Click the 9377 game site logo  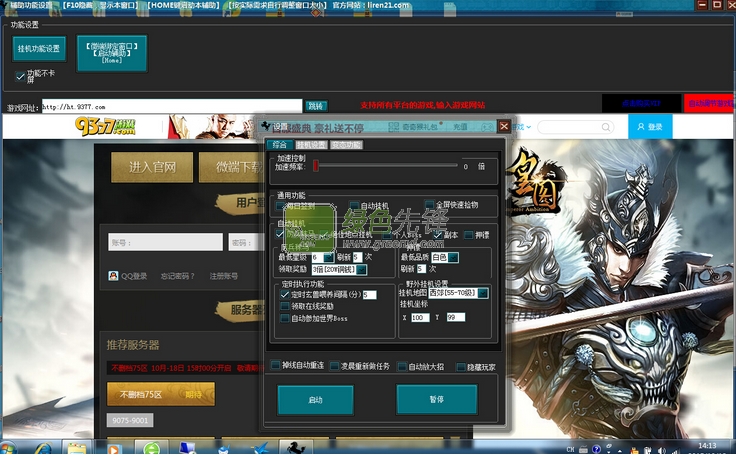tap(105, 126)
